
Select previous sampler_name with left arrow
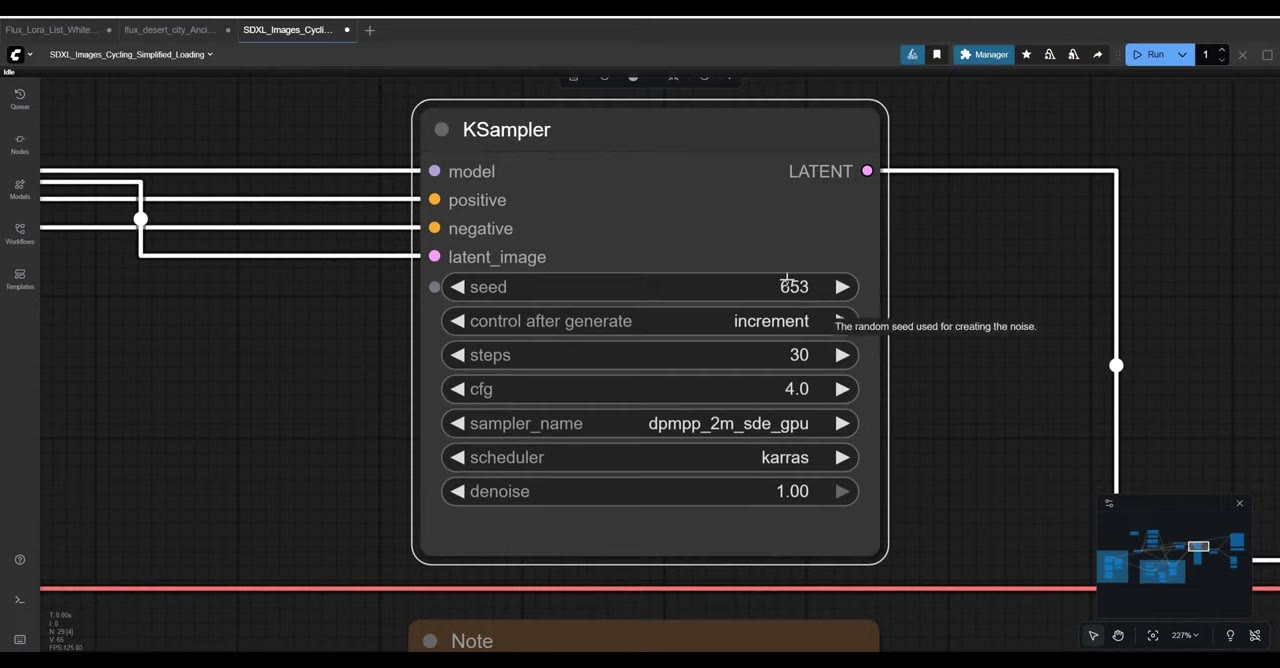click(x=457, y=423)
